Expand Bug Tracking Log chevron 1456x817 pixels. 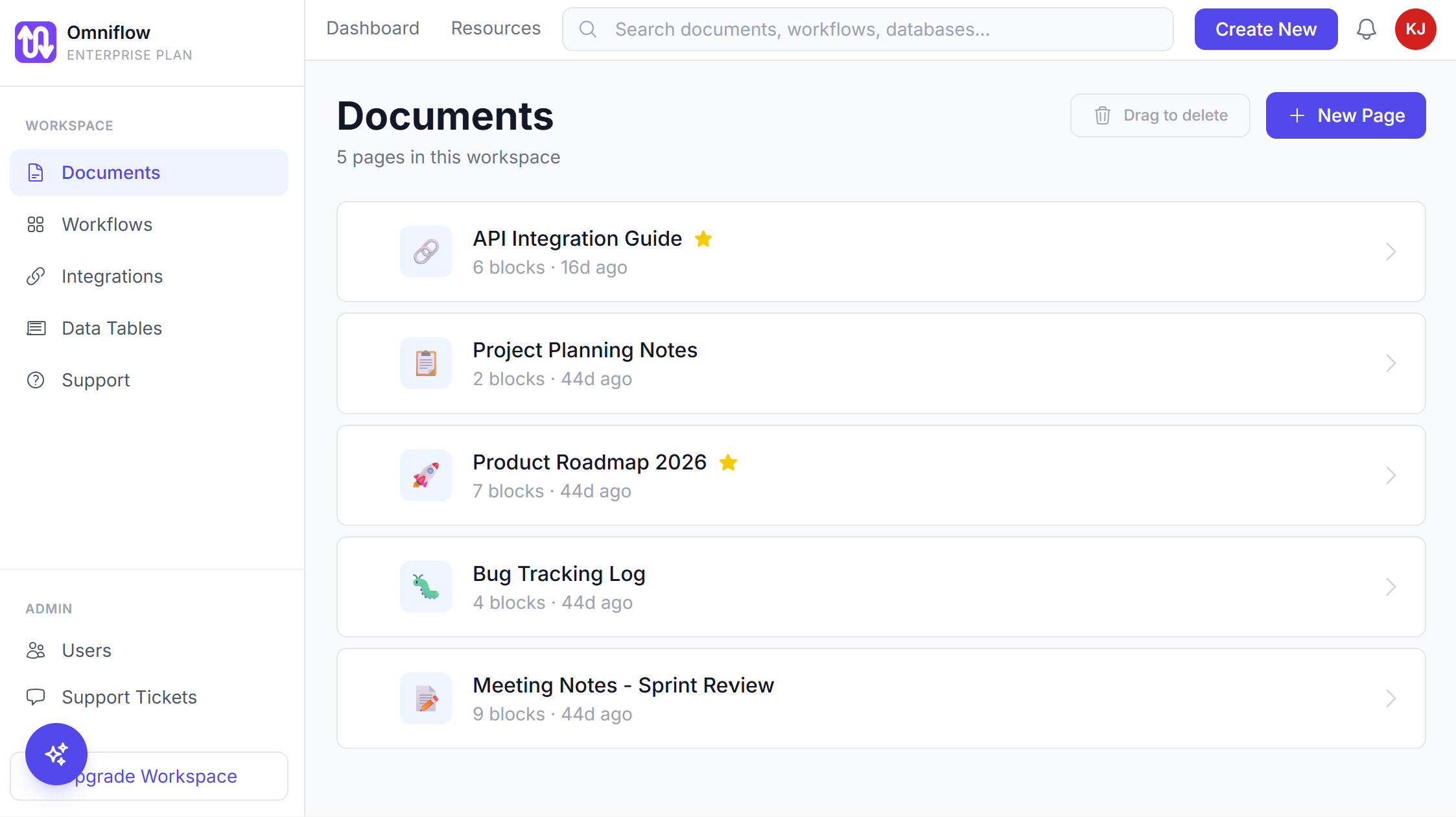1391,587
